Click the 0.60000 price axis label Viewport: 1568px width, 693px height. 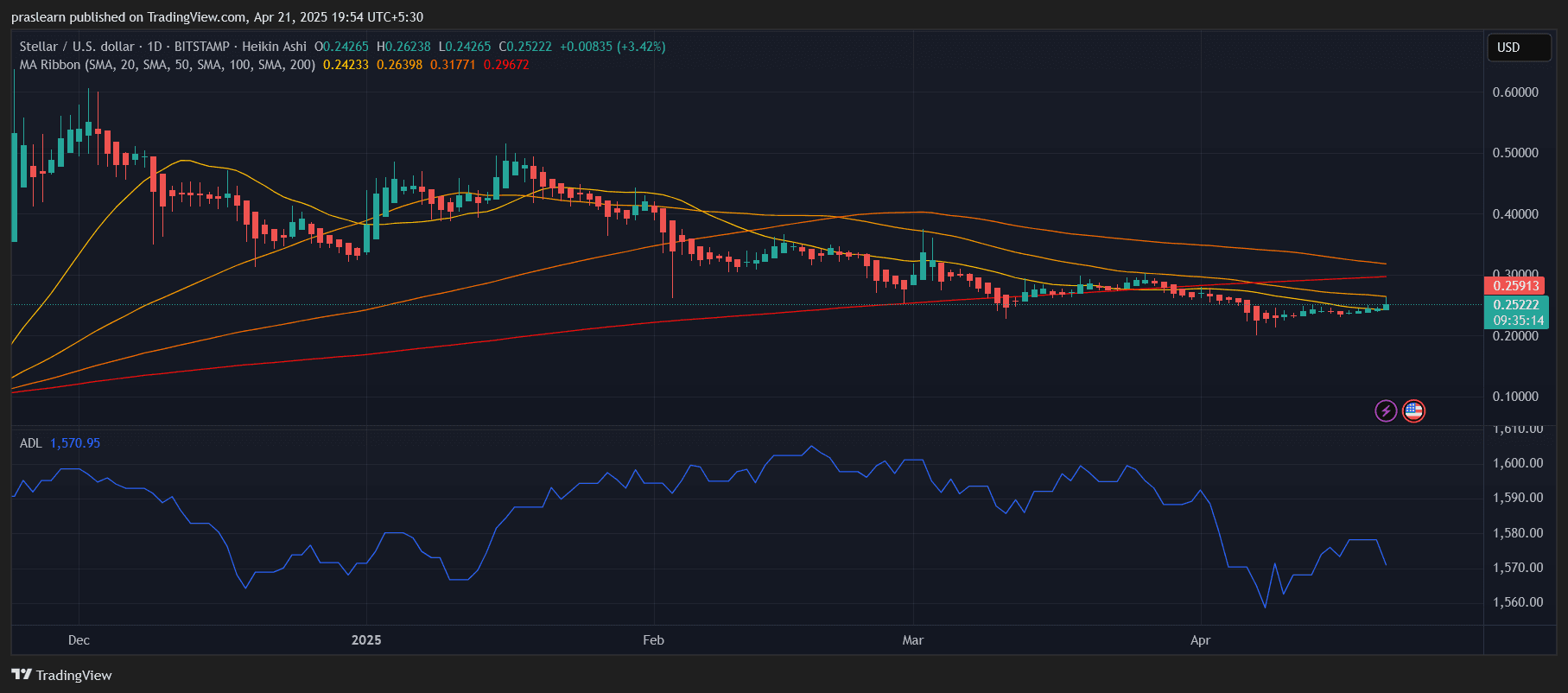[x=1515, y=92]
